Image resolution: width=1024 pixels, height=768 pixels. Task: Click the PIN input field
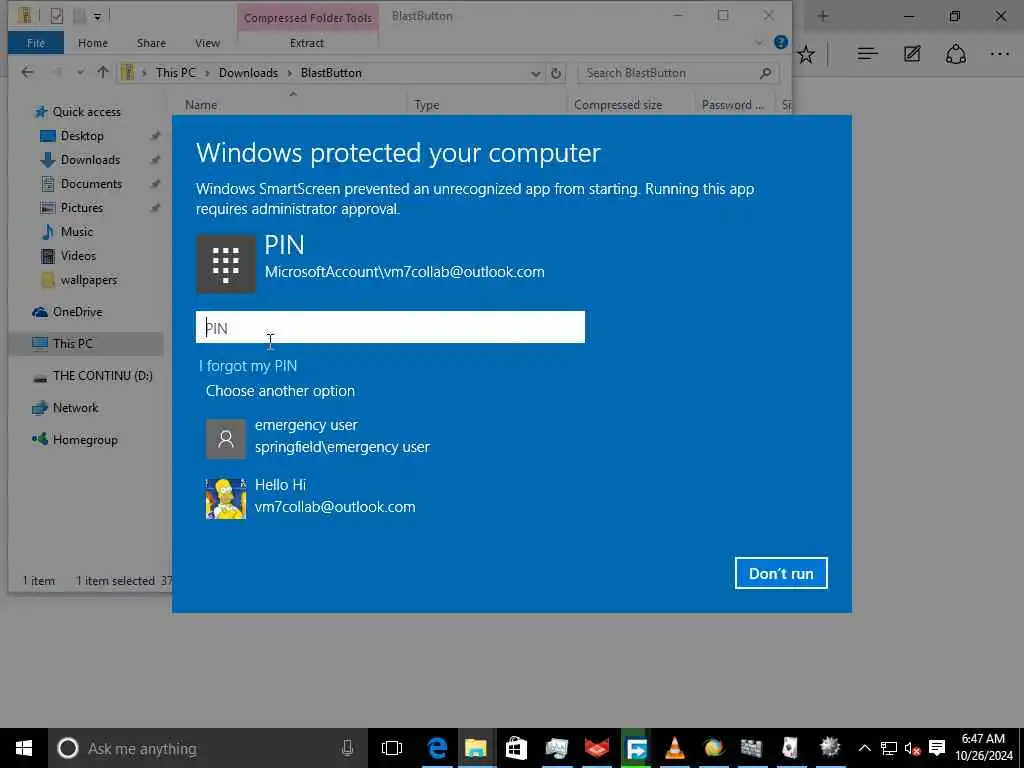click(390, 327)
